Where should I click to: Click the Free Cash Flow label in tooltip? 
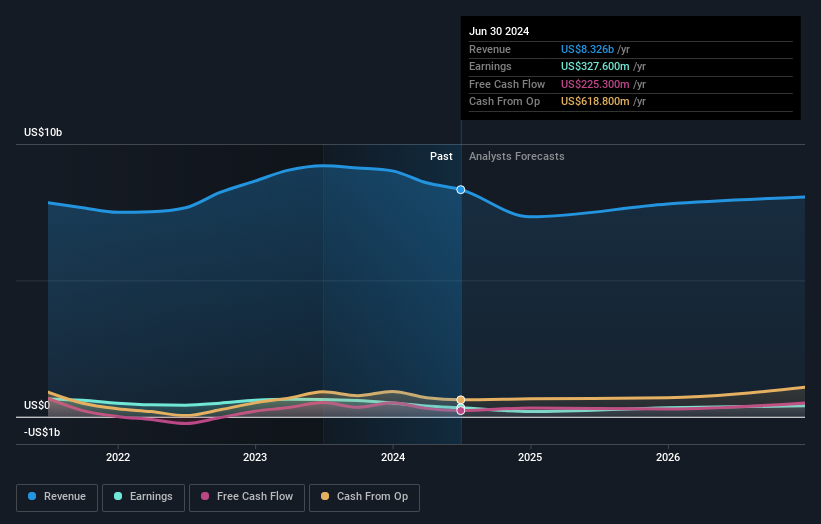coord(507,84)
